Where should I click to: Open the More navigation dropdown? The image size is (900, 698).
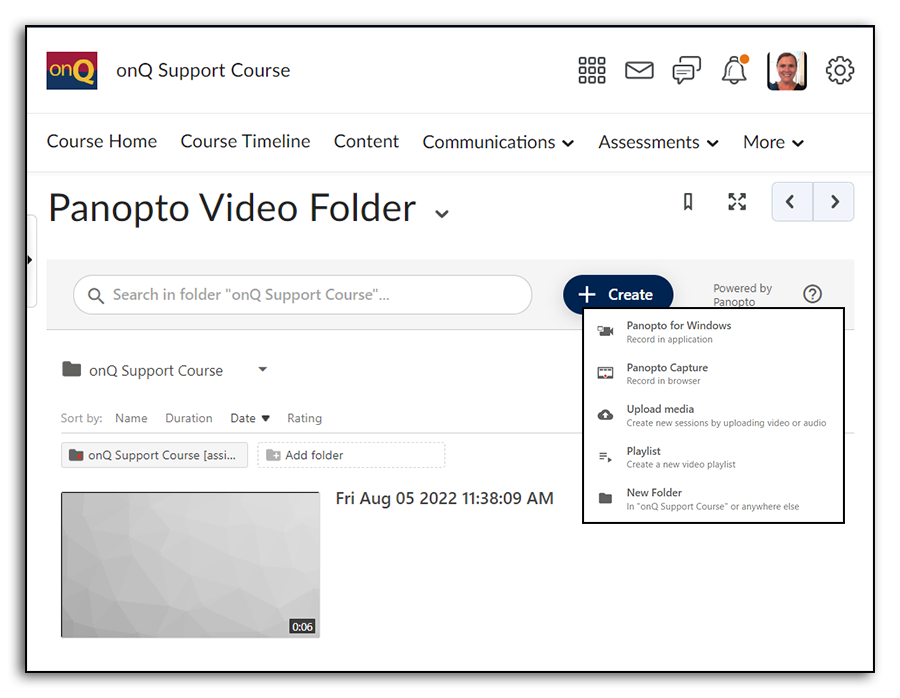(773, 142)
